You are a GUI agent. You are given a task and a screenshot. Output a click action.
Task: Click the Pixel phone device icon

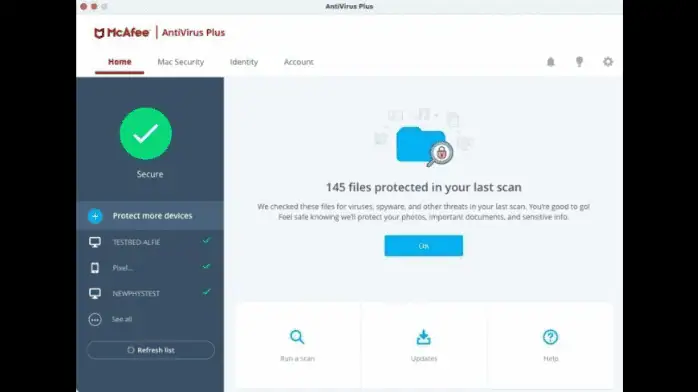tap(95, 268)
